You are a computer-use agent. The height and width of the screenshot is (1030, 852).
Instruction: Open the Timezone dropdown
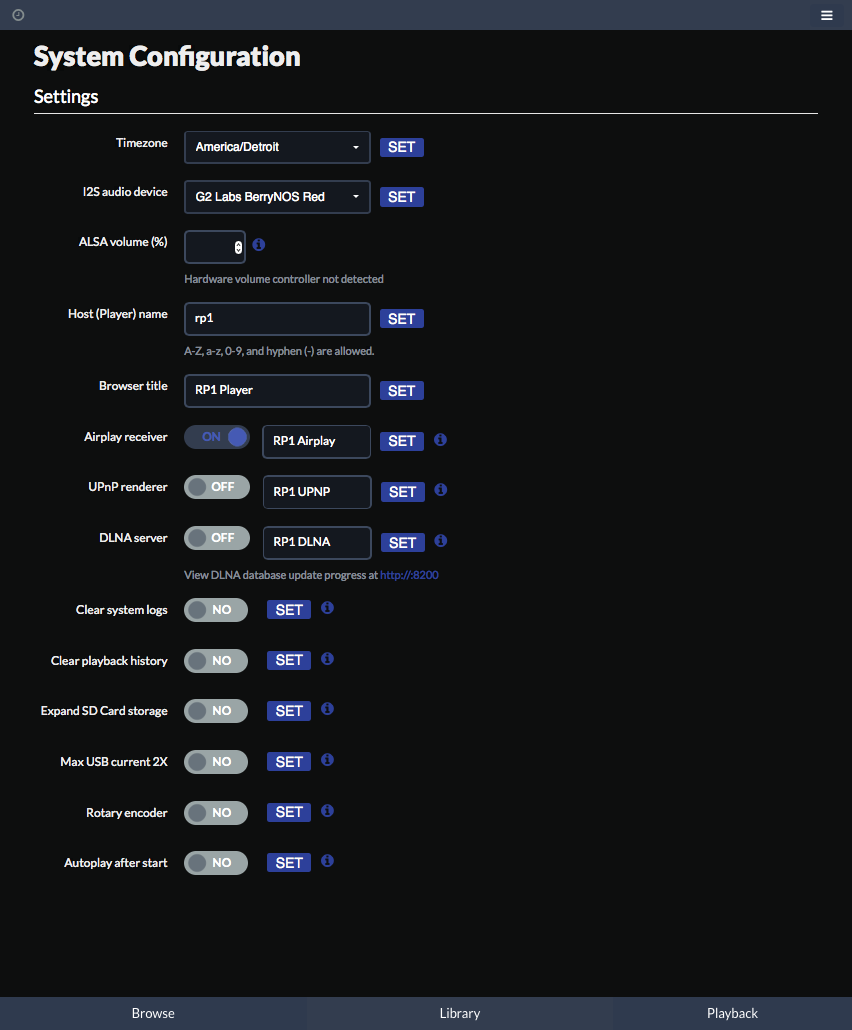click(277, 147)
